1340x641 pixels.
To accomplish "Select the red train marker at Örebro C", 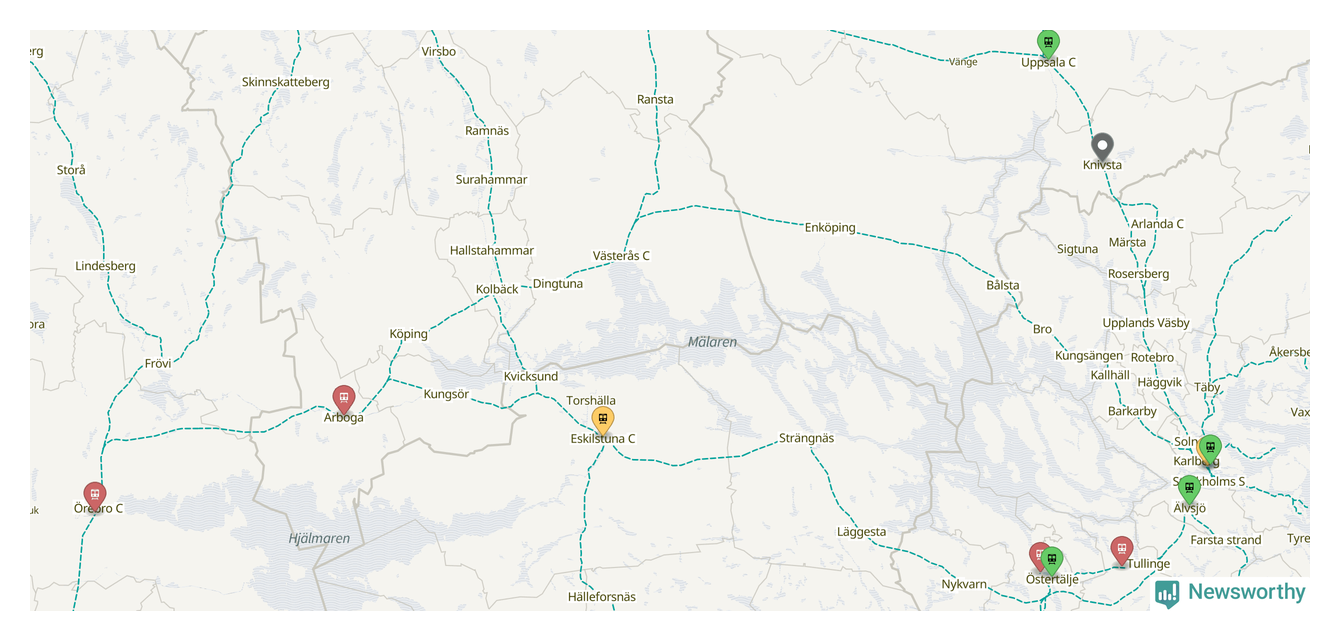I will [x=94, y=496].
